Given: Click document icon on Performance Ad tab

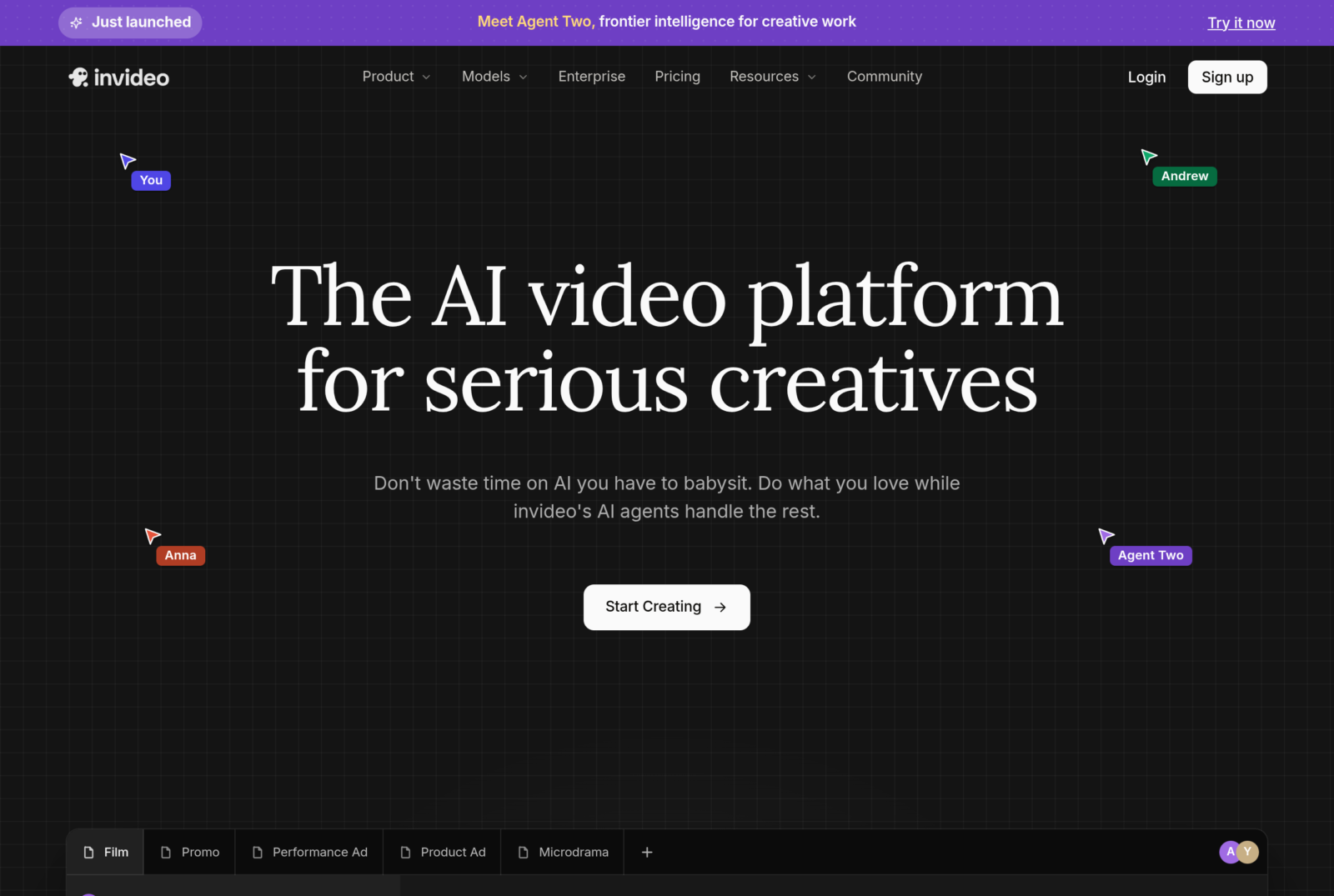Looking at the screenshot, I should tap(258, 852).
